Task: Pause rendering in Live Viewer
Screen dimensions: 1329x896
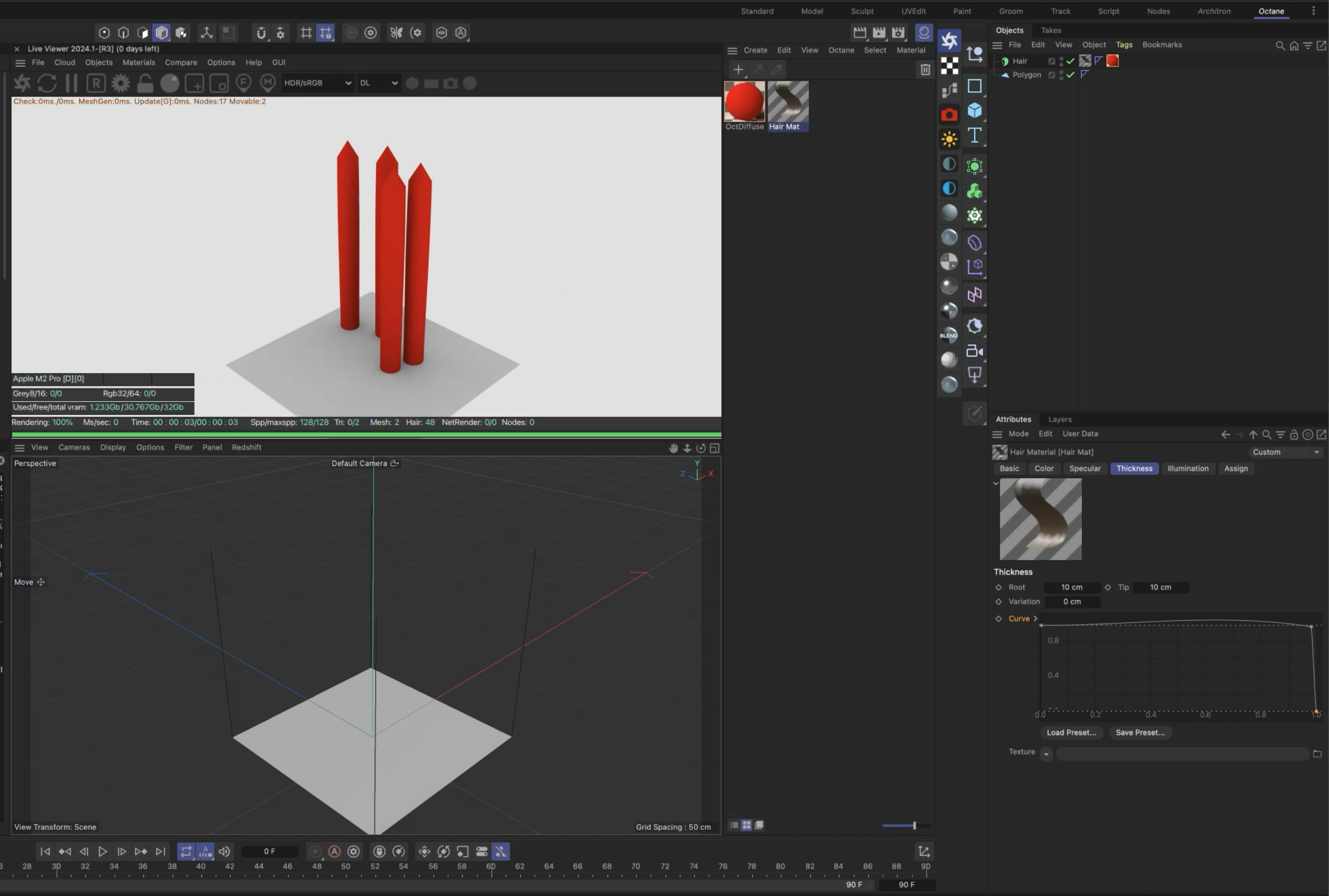Action: tap(71, 84)
